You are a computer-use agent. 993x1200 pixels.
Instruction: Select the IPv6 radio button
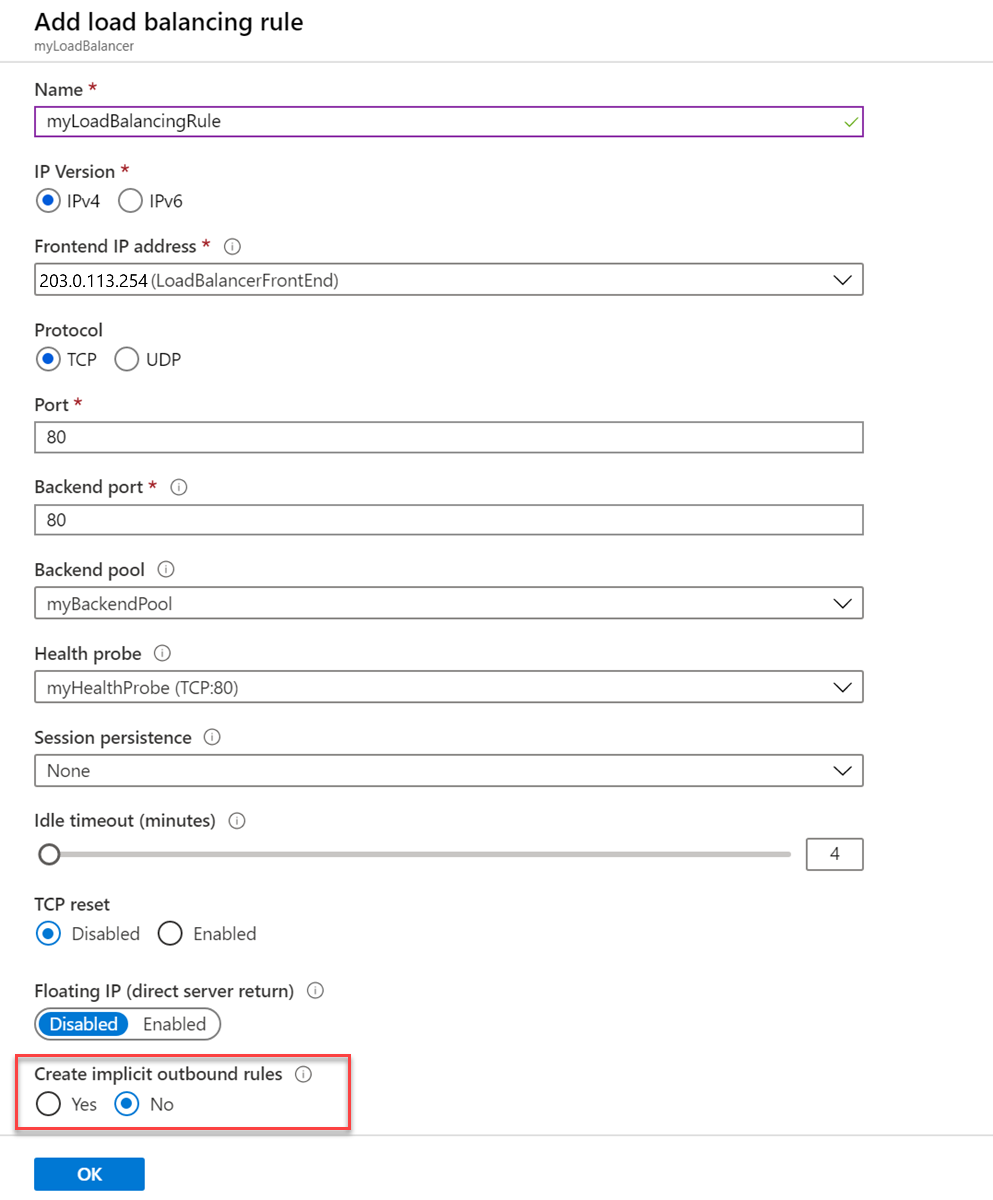click(x=130, y=200)
